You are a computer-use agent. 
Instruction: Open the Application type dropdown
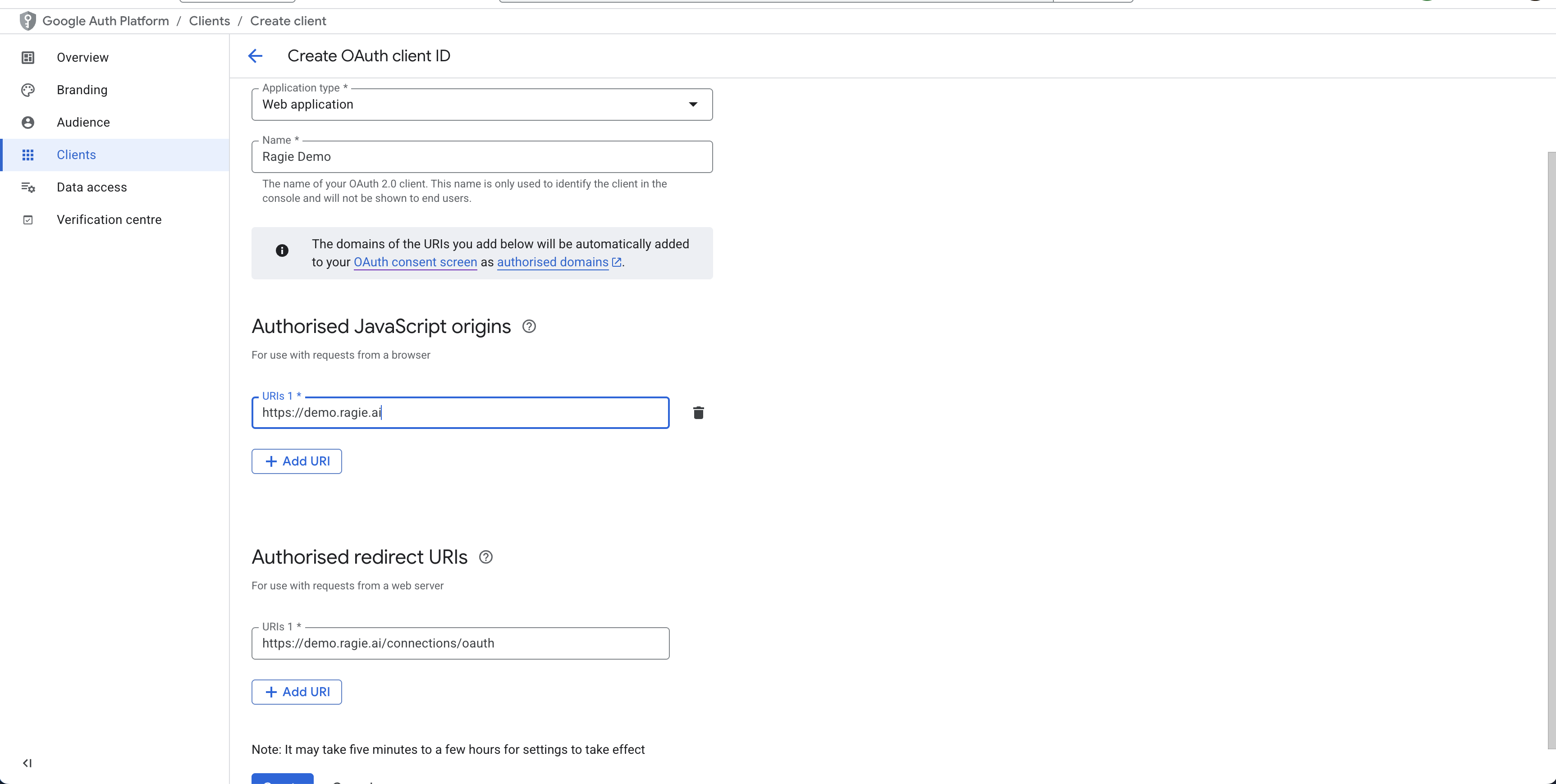click(482, 105)
